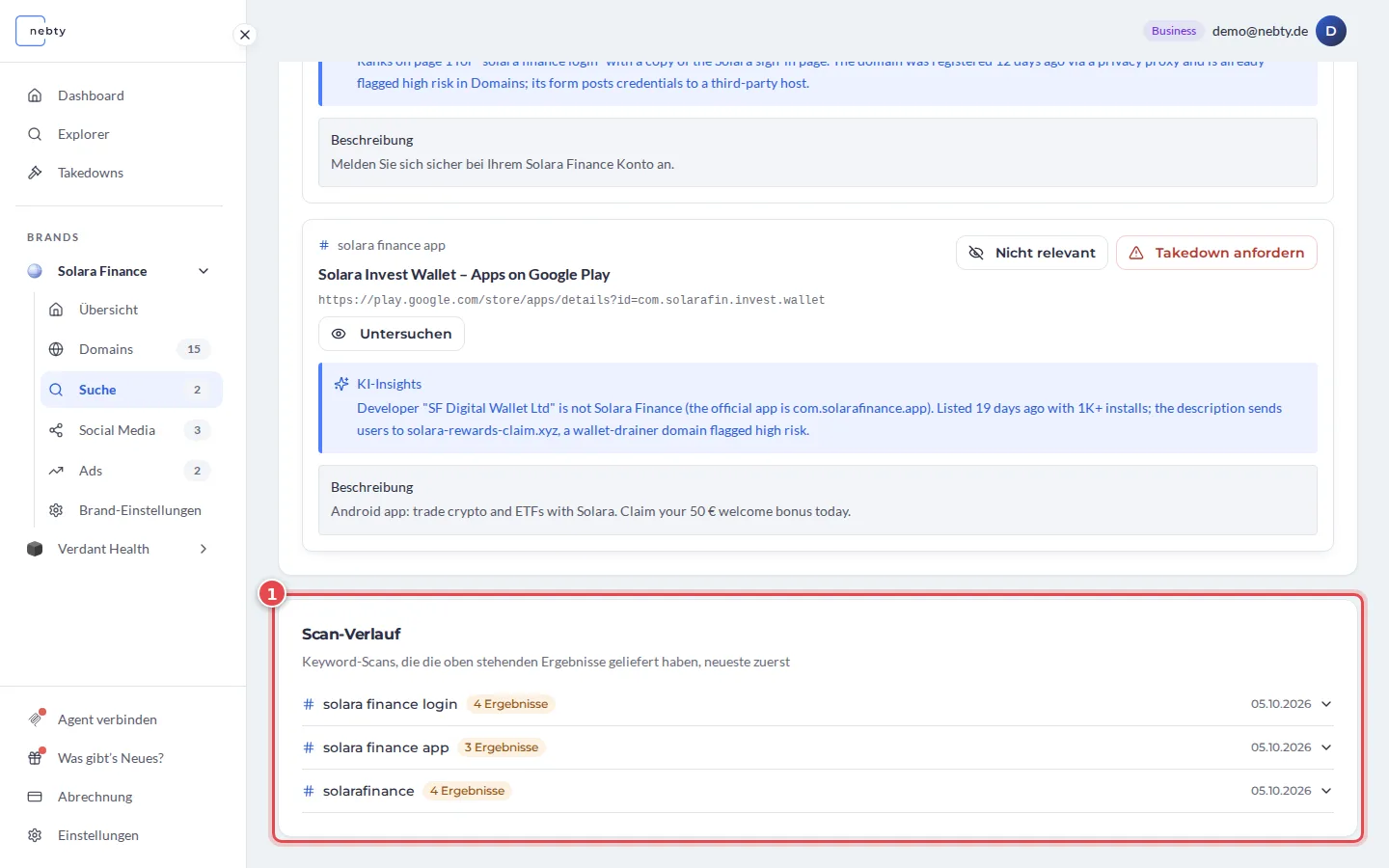Click the Agent verbinden icon
Screen dimensions: 1389x868
point(36,719)
